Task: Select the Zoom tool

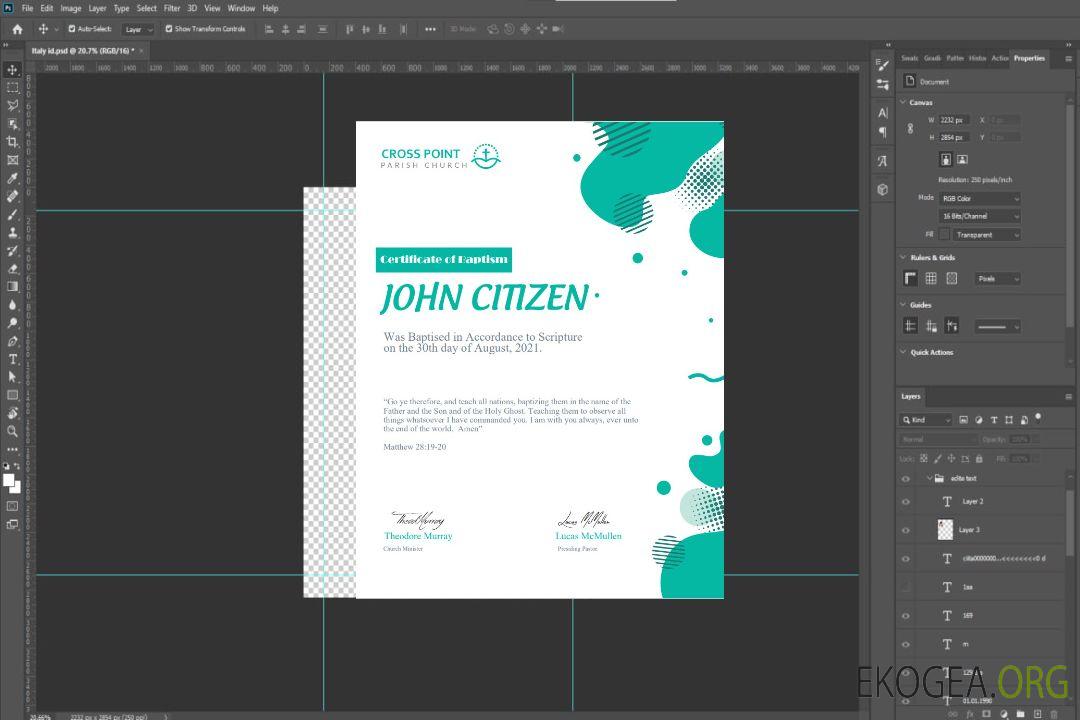Action: pos(13,431)
